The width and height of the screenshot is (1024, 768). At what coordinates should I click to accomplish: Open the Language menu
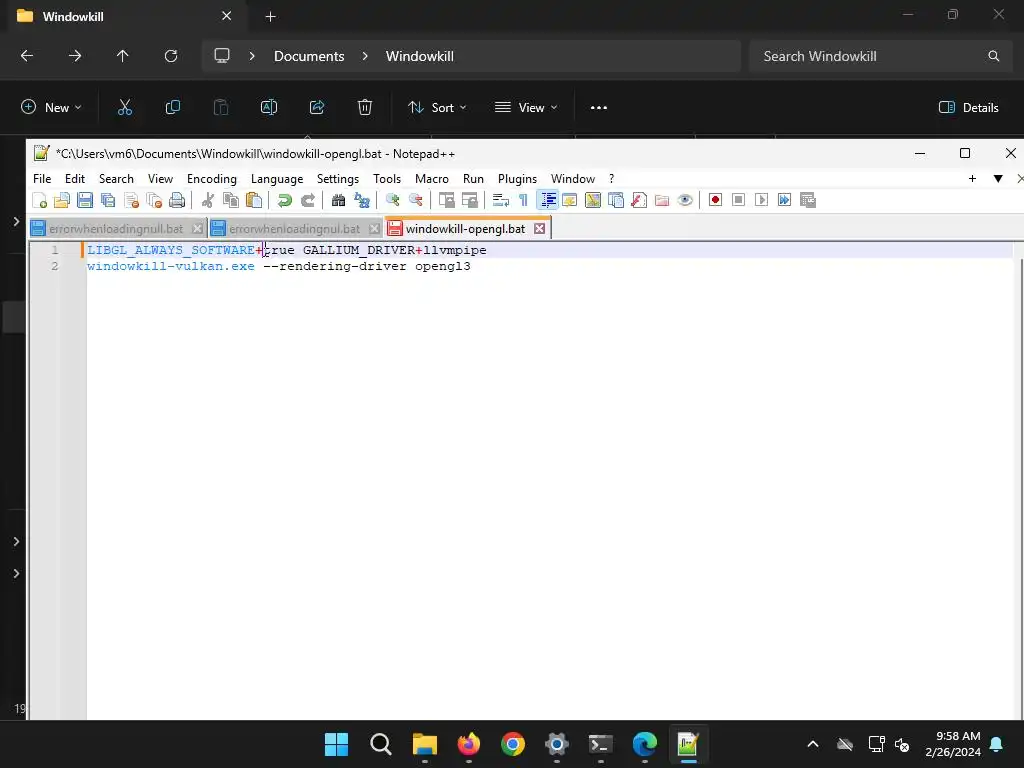click(x=277, y=179)
